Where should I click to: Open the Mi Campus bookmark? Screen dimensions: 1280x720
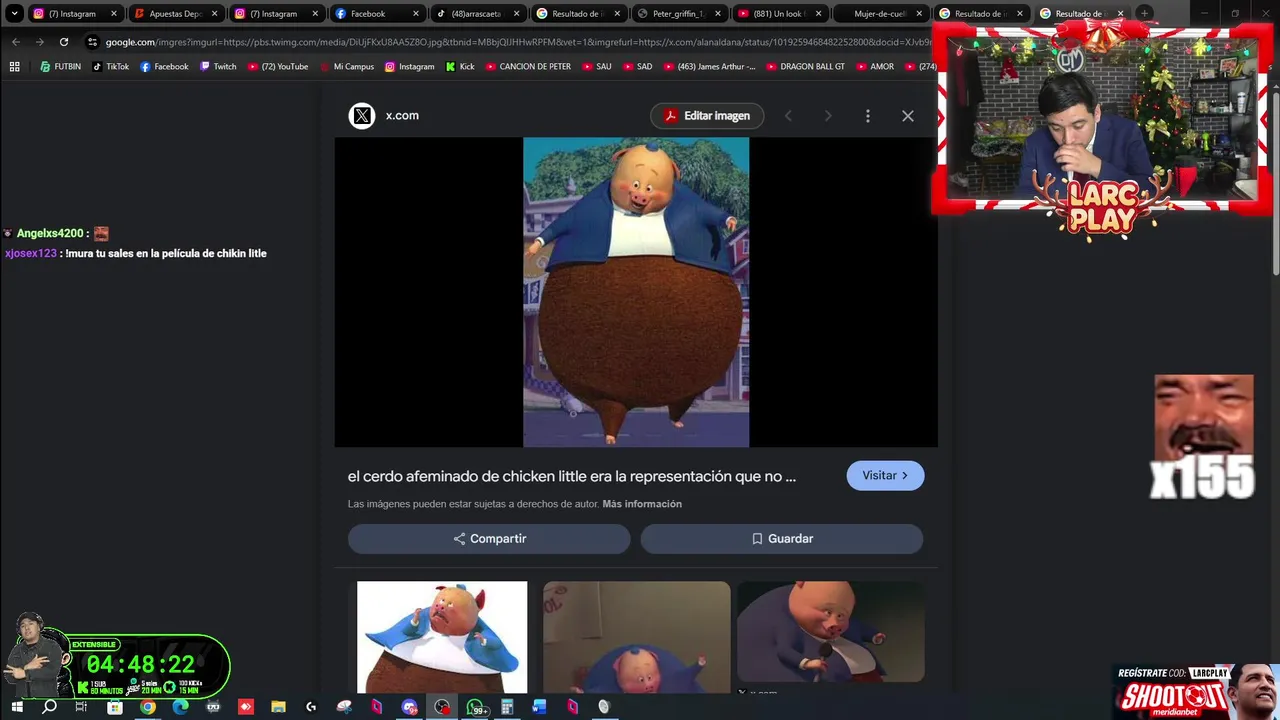[347, 67]
